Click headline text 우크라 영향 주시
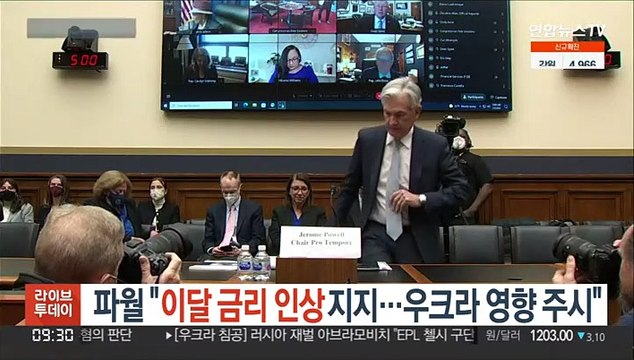Image resolution: width=634 pixels, height=360 pixels. [x=498, y=305]
